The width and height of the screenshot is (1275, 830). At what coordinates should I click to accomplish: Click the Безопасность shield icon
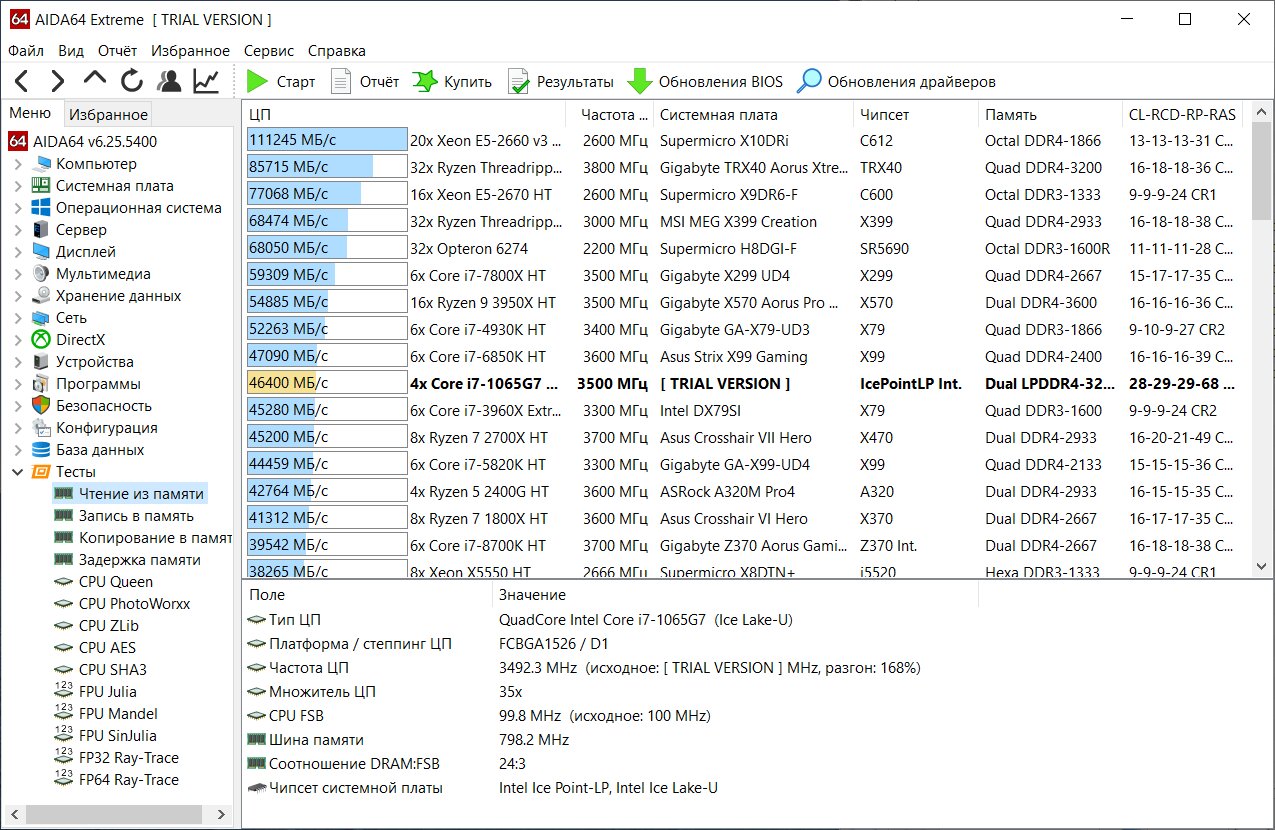coord(41,406)
